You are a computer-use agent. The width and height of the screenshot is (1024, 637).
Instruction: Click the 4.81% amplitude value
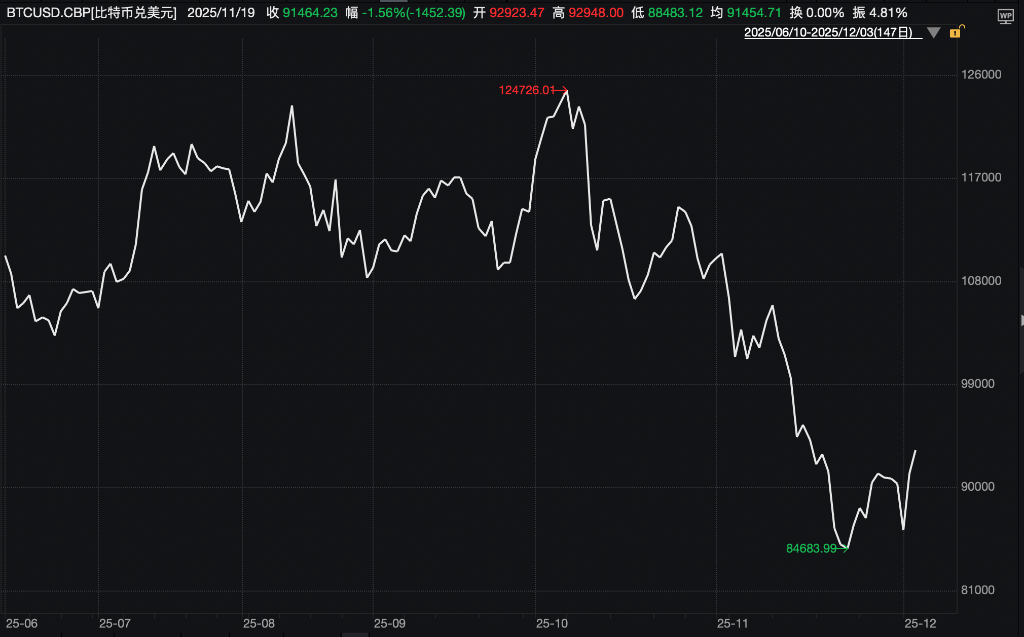pyautogui.click(x=887, y=13)
